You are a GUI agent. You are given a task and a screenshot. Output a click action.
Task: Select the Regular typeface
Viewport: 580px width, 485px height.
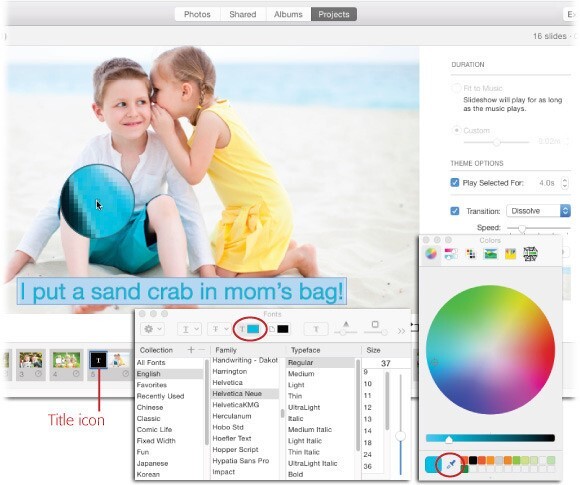pos(320,363)
